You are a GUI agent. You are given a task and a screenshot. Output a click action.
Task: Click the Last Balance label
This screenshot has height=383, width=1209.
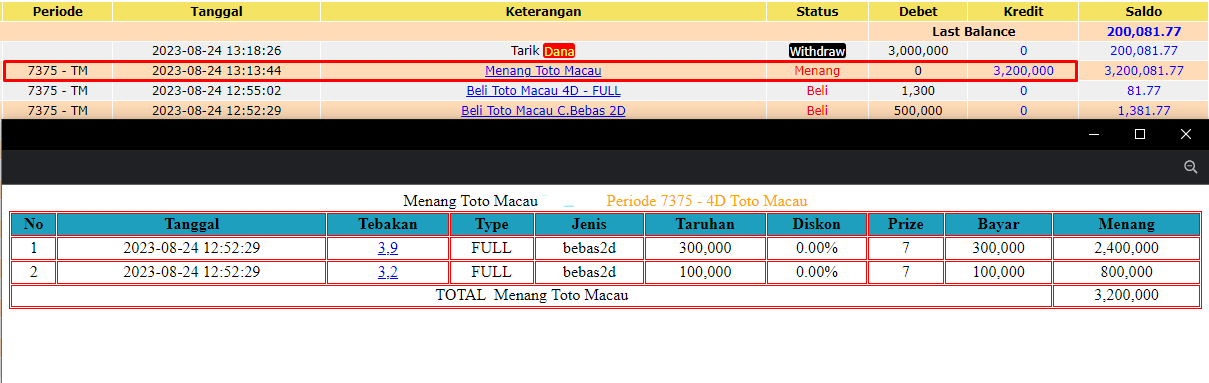tap(973, 32)
